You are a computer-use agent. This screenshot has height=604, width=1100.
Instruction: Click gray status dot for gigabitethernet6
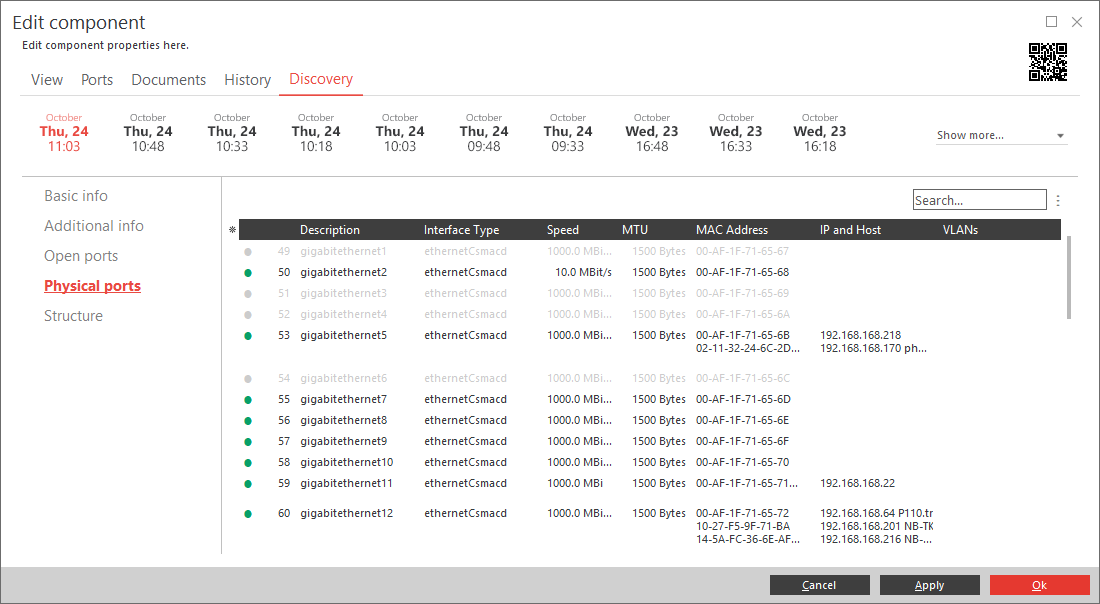[248, 379]
